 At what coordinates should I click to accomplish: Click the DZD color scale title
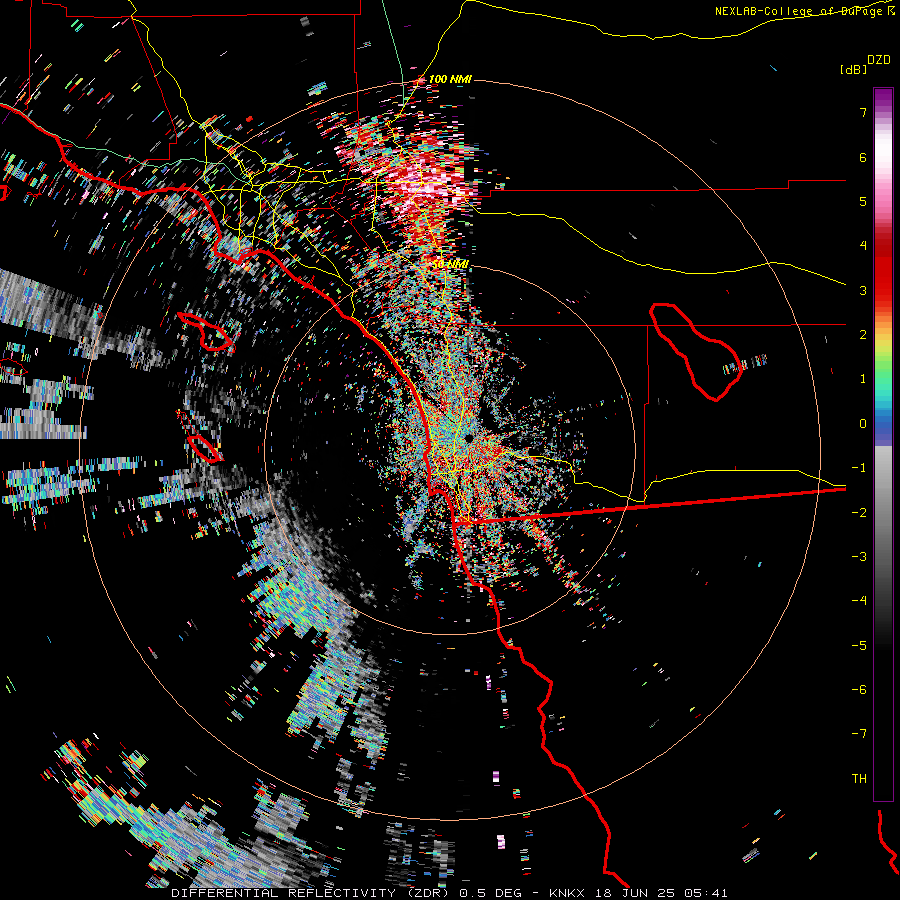point(879,60)
